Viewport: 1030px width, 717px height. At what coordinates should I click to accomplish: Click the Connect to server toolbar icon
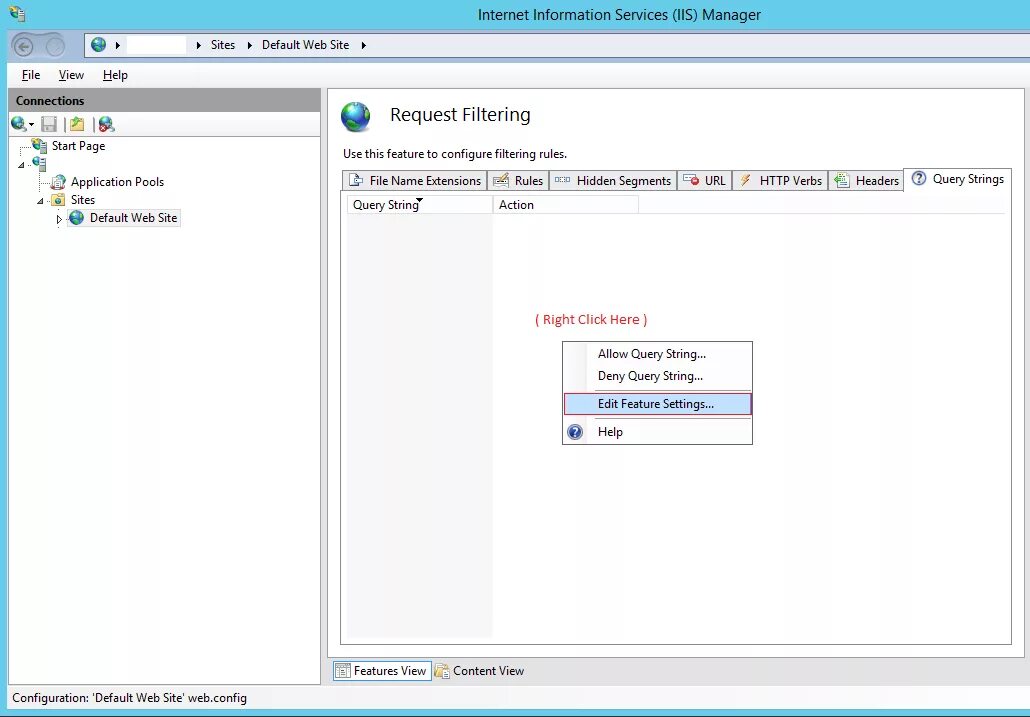point(18,123)
